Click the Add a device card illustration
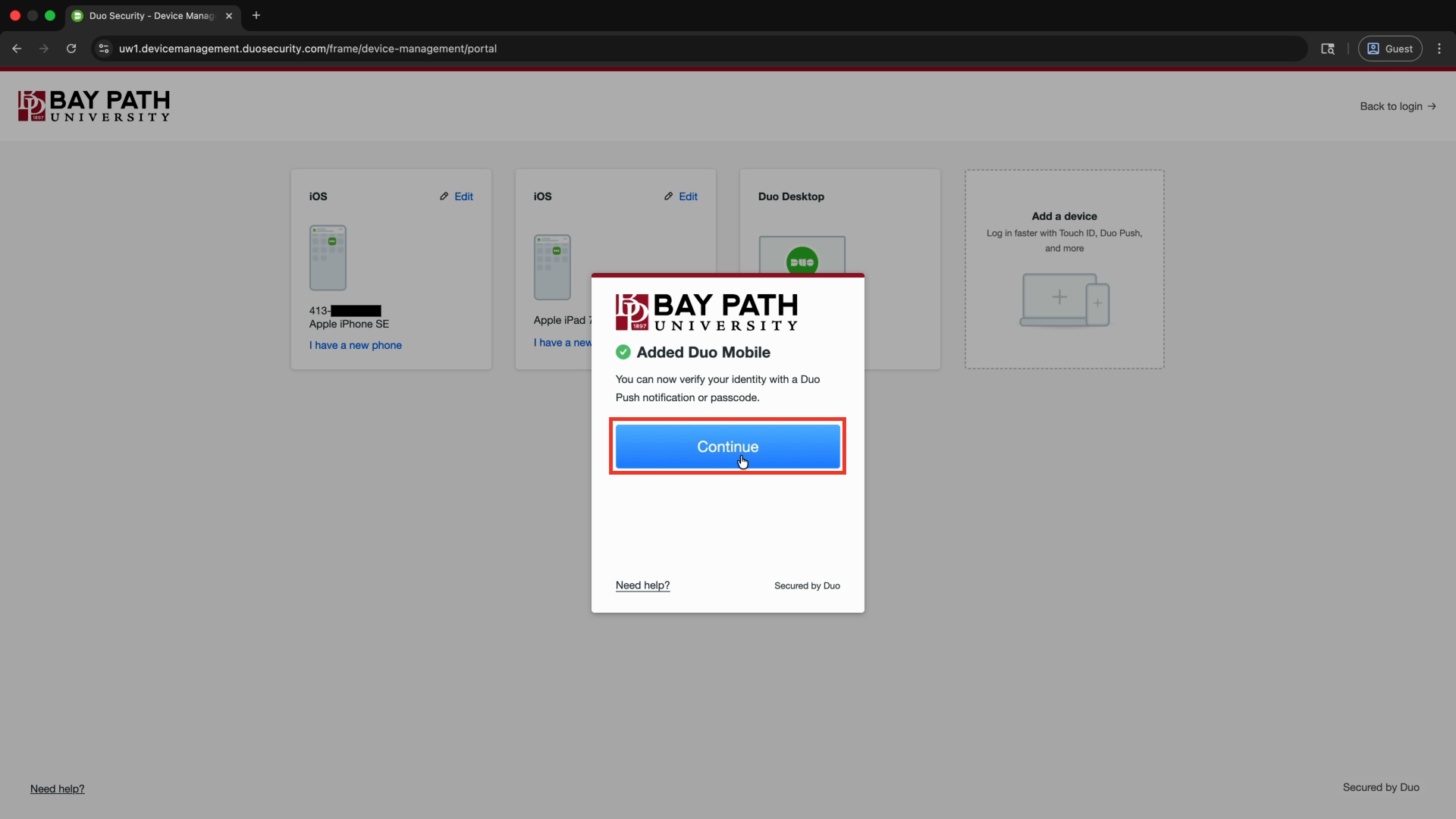1456x819 pixels. 1065,300
